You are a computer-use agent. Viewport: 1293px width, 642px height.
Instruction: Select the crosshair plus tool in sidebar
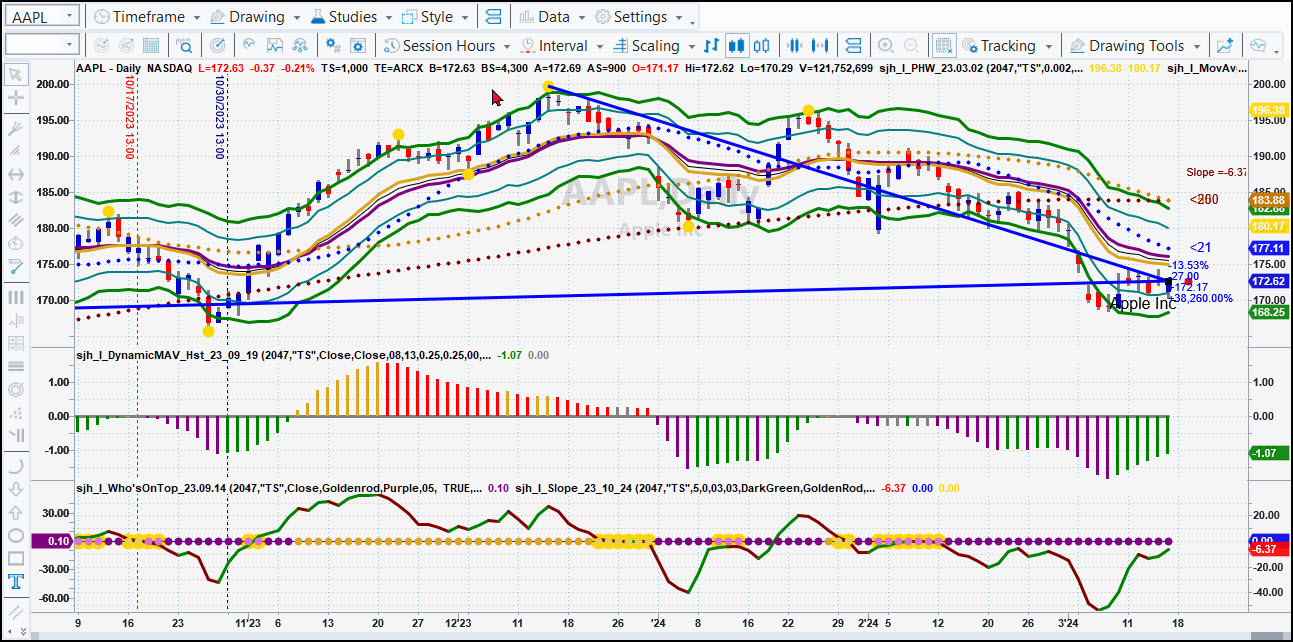point(16,98)
